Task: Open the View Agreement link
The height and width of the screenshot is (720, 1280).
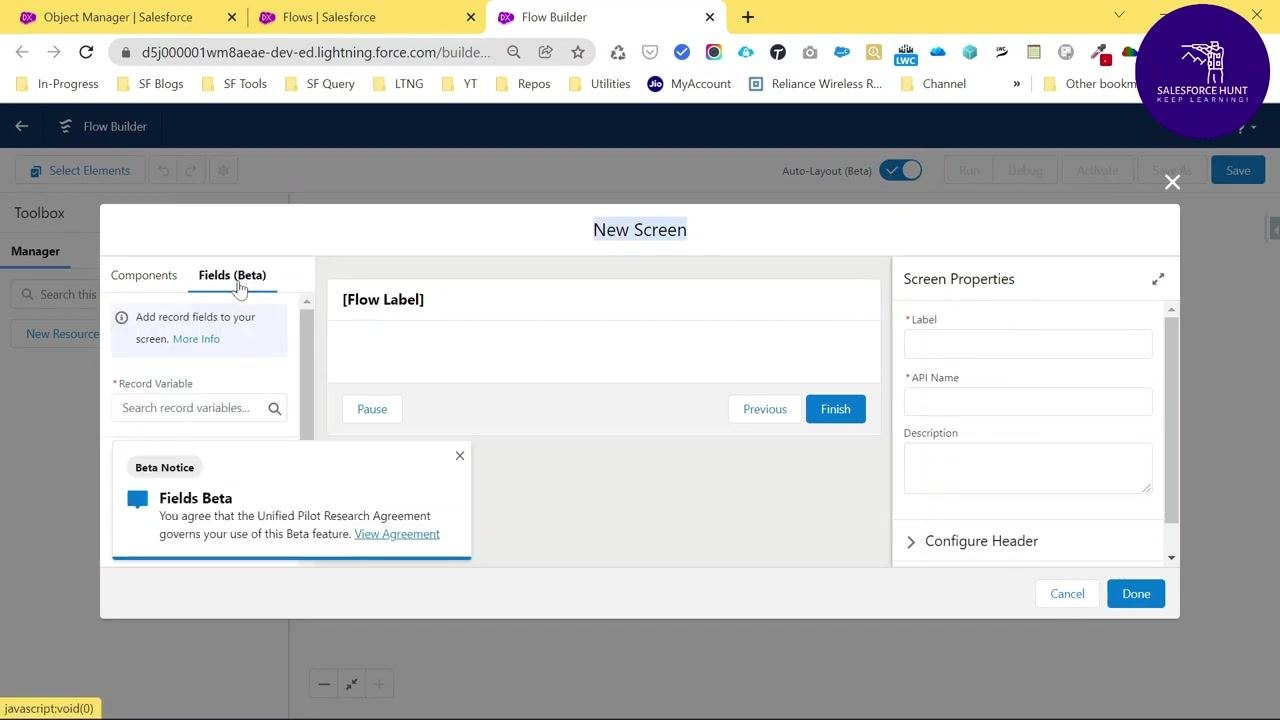Action: coord(397,534)
